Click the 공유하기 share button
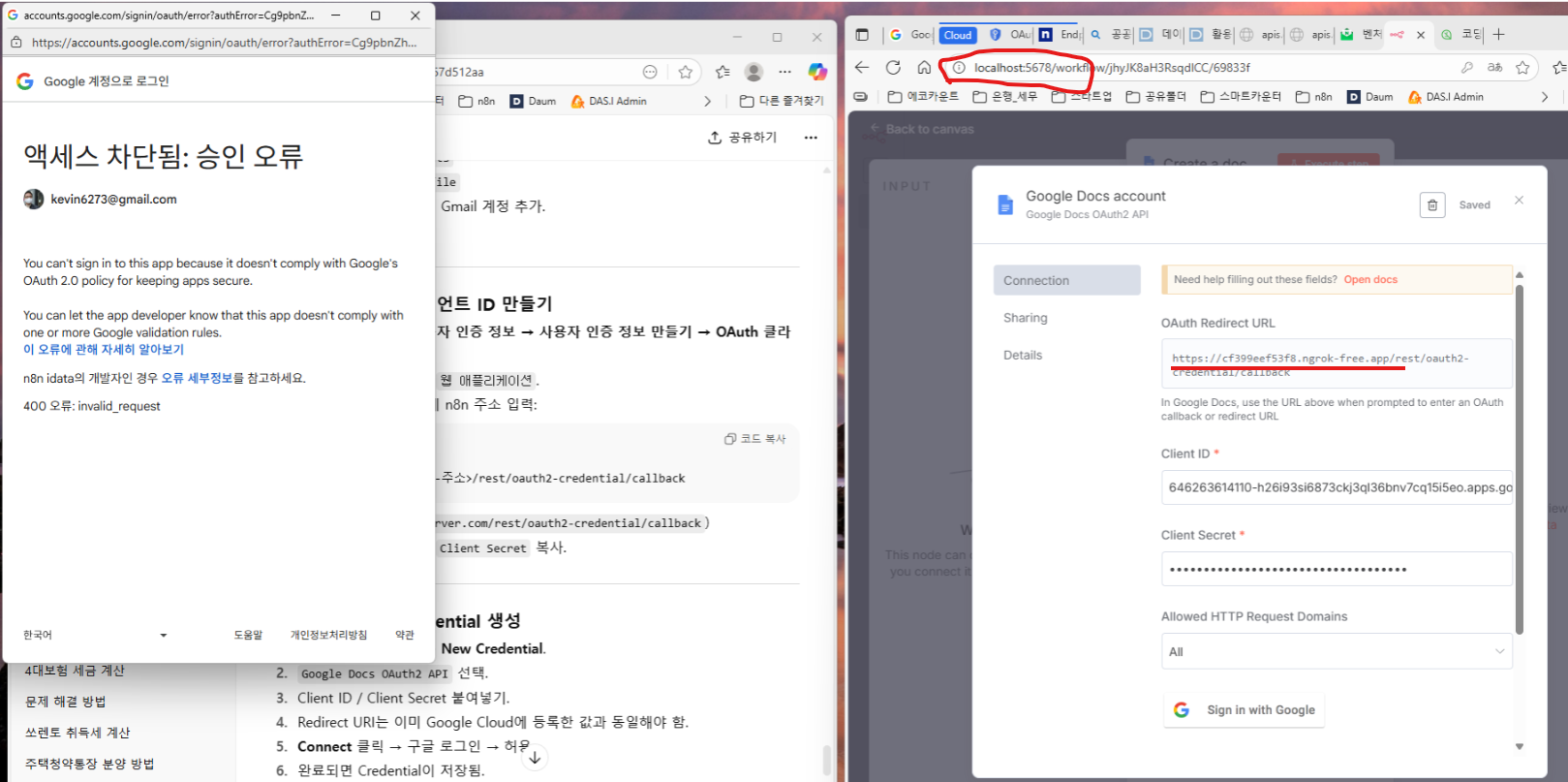Viewport: 1568px width, 782px height. coord(743,138)
